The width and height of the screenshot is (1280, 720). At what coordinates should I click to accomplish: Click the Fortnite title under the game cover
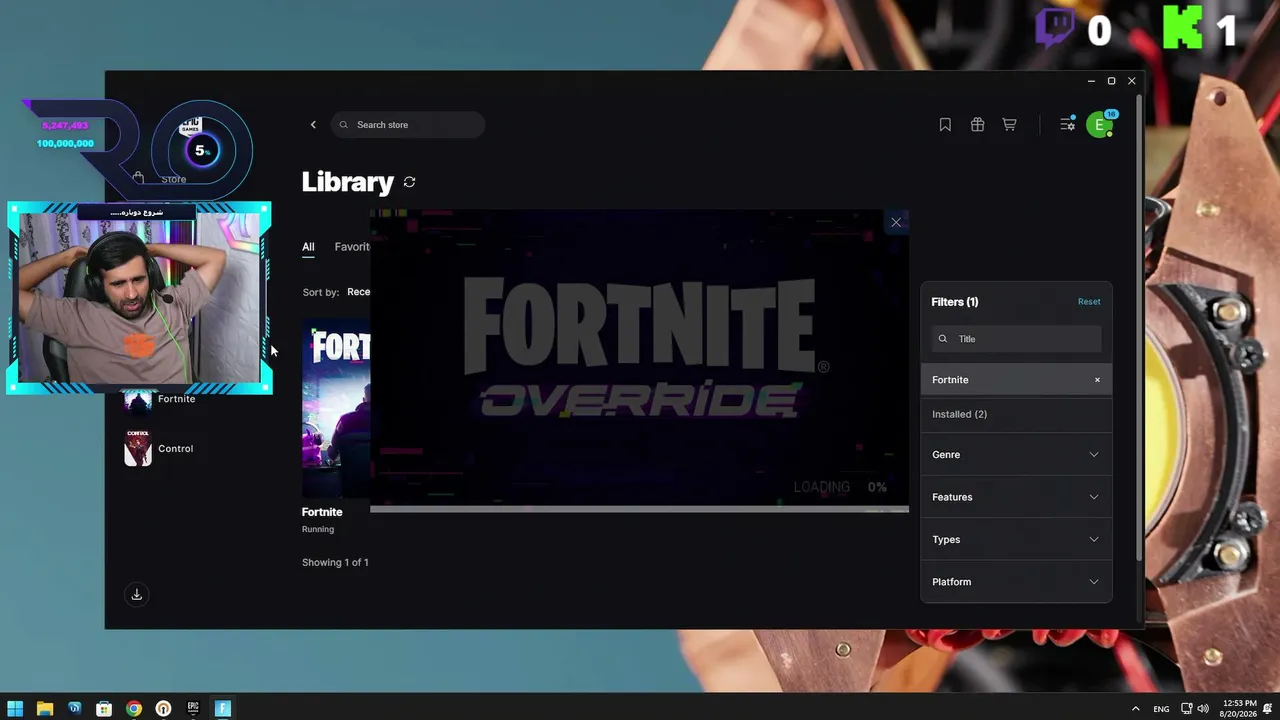point(322,512)
